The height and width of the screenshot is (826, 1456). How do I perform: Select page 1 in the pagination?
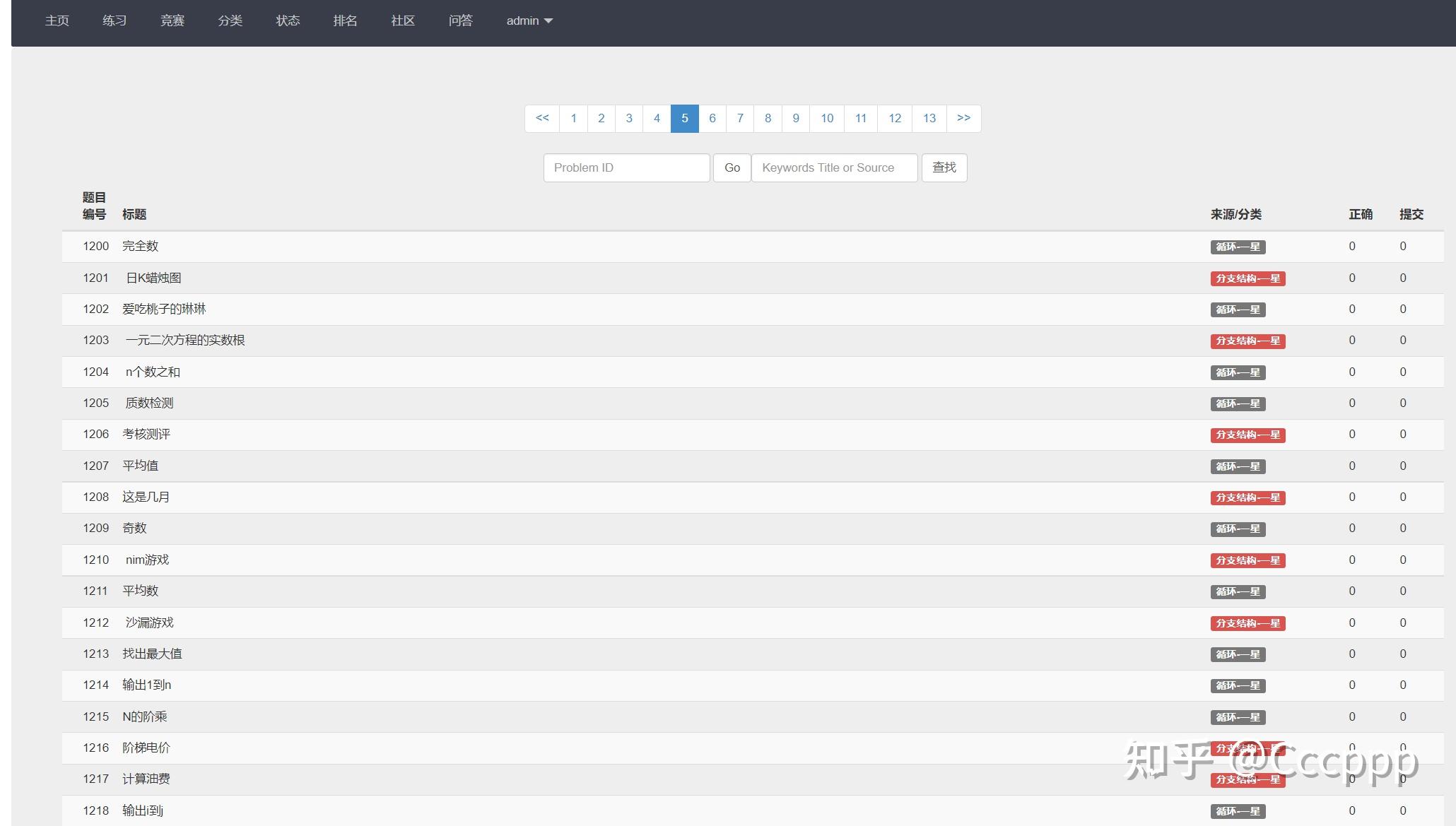point(573,118)
